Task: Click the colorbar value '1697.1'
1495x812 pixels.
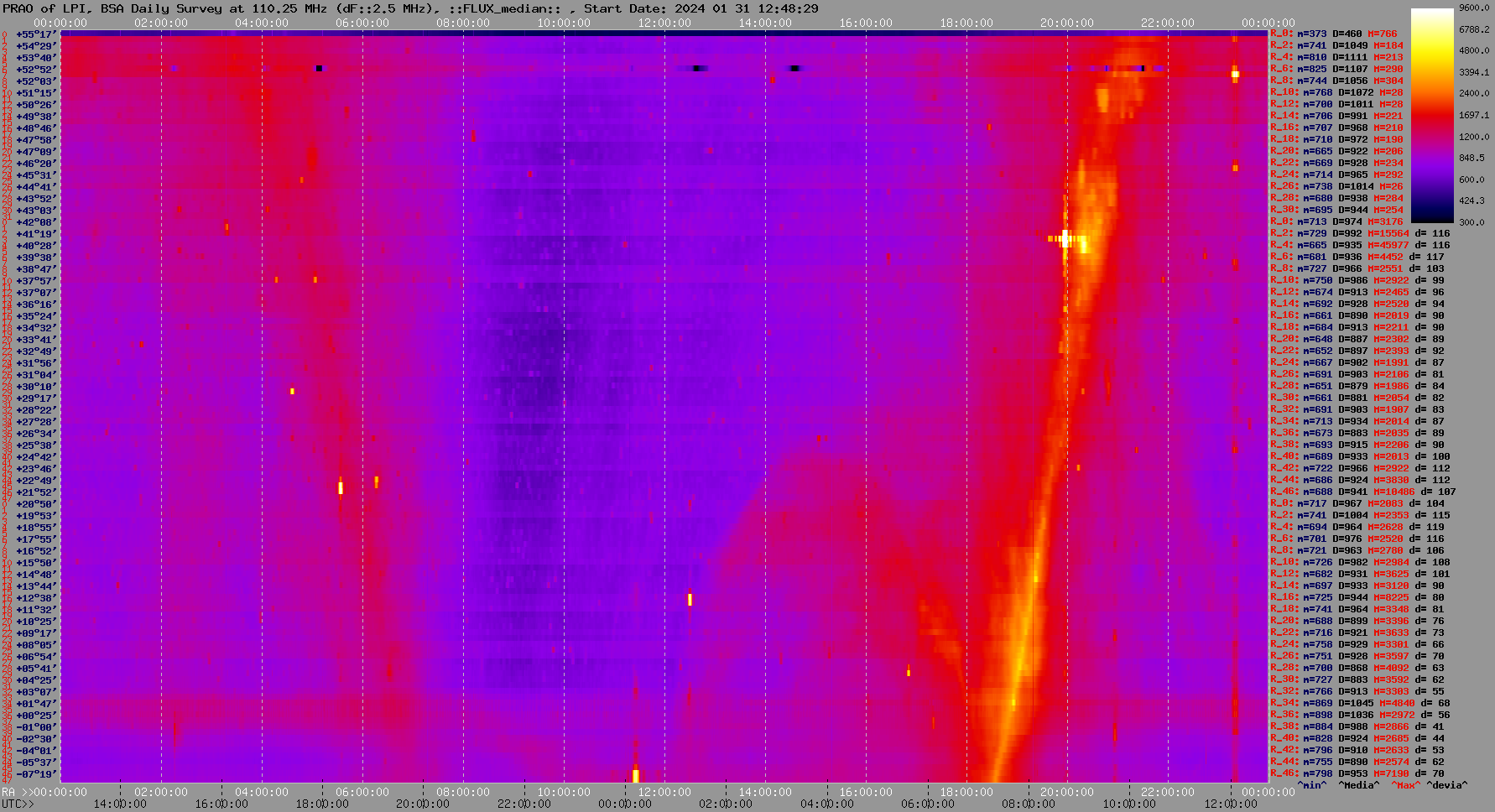Action: 1474,115
